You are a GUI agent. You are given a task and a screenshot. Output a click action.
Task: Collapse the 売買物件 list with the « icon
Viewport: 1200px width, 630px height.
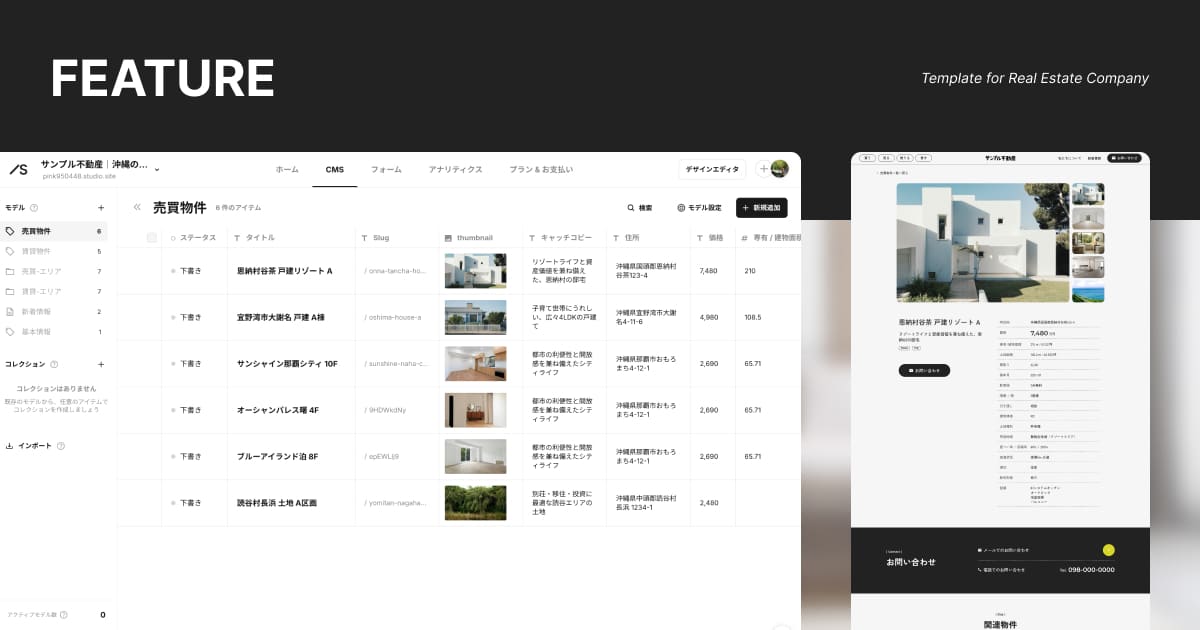coord(137,206)
